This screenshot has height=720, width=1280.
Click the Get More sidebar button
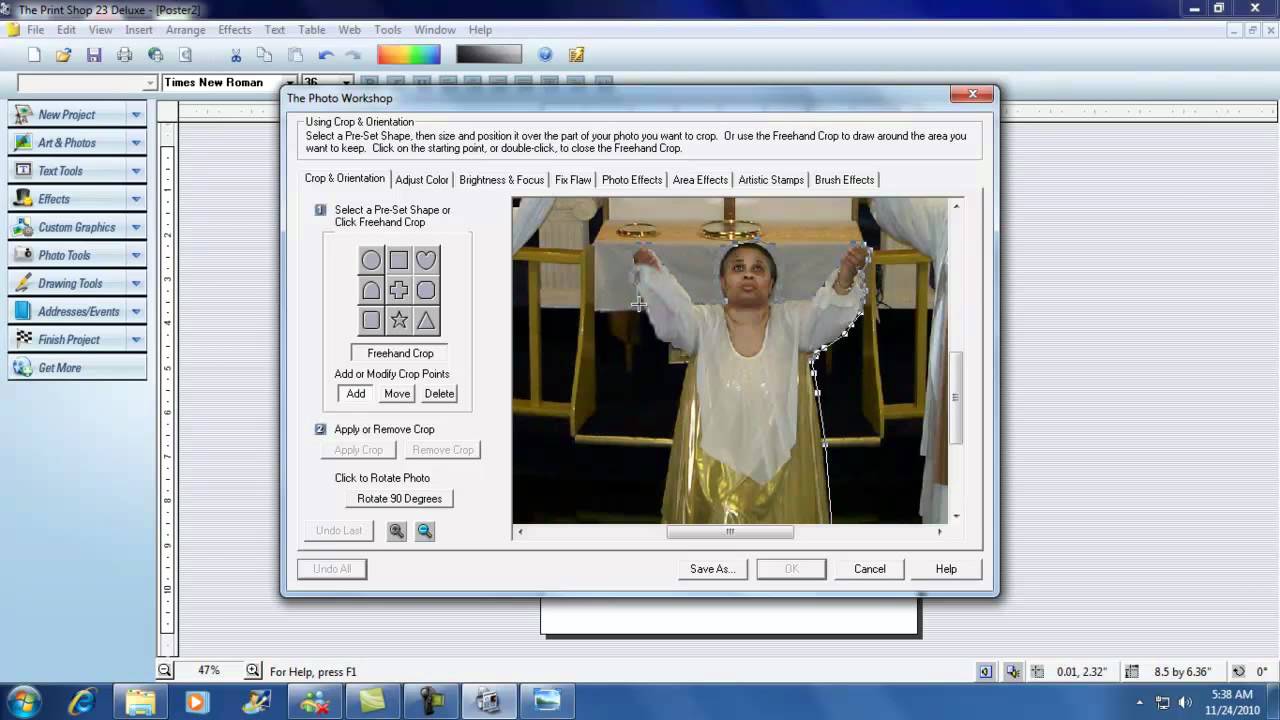point(77,368)
